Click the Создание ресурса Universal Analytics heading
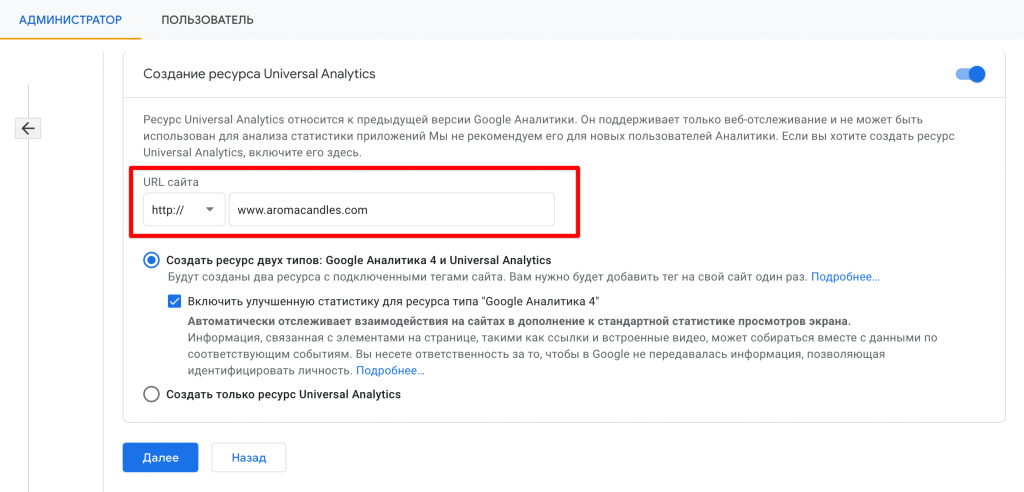Viewport: 1024px width, 492px height. point(259,74)
